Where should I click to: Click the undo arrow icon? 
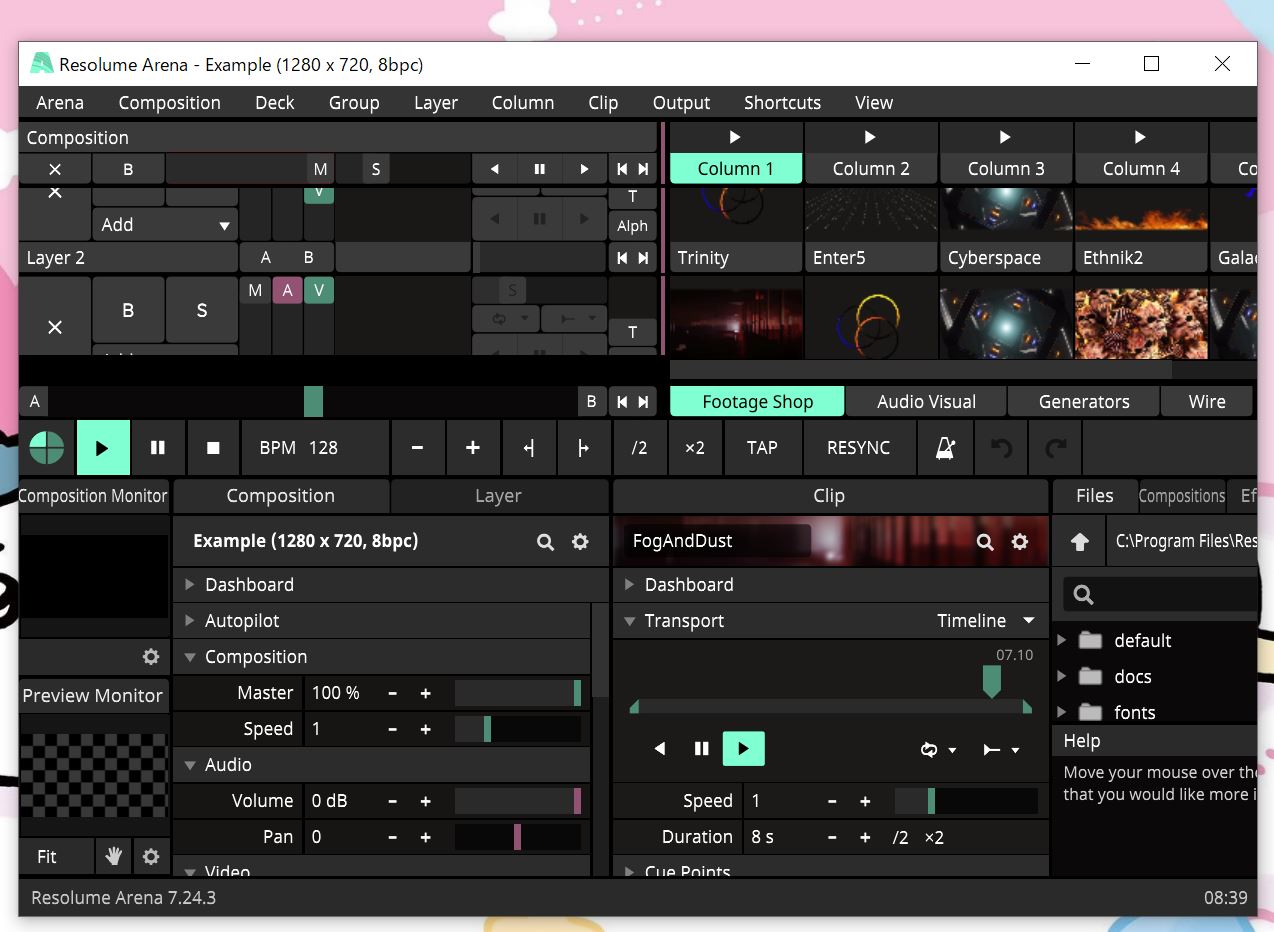pos(1001,448)
